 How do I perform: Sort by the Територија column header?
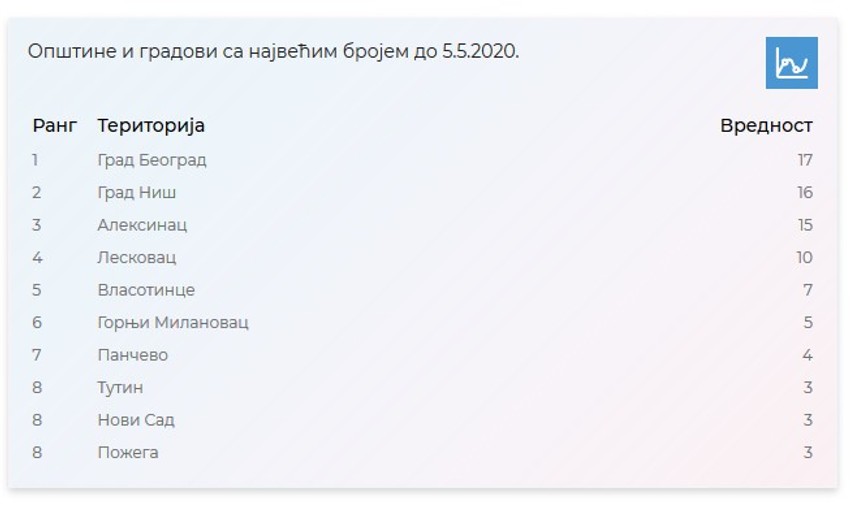pyautogui.click(x=151, y=126)
